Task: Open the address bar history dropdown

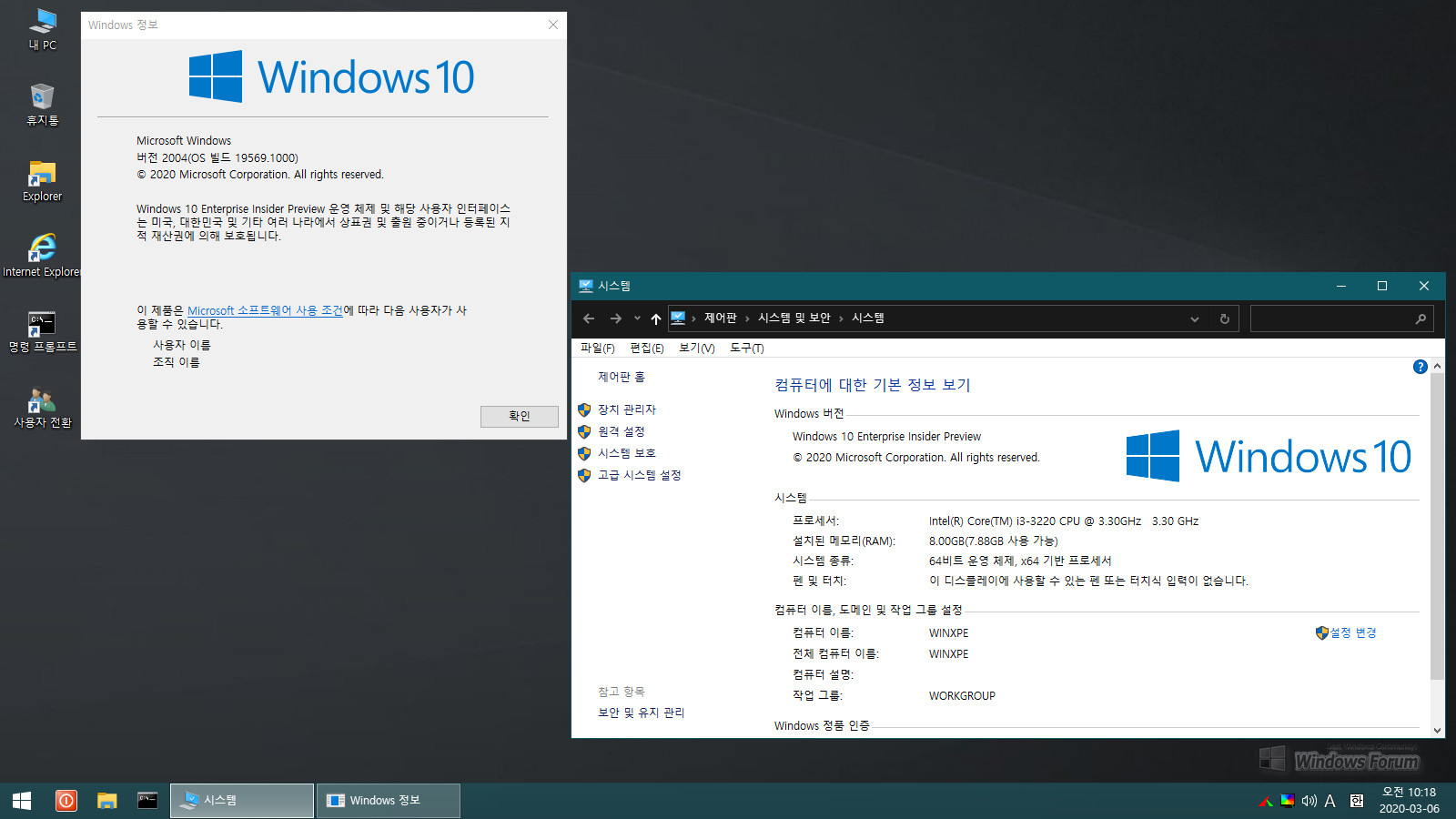Action: 1195,318
